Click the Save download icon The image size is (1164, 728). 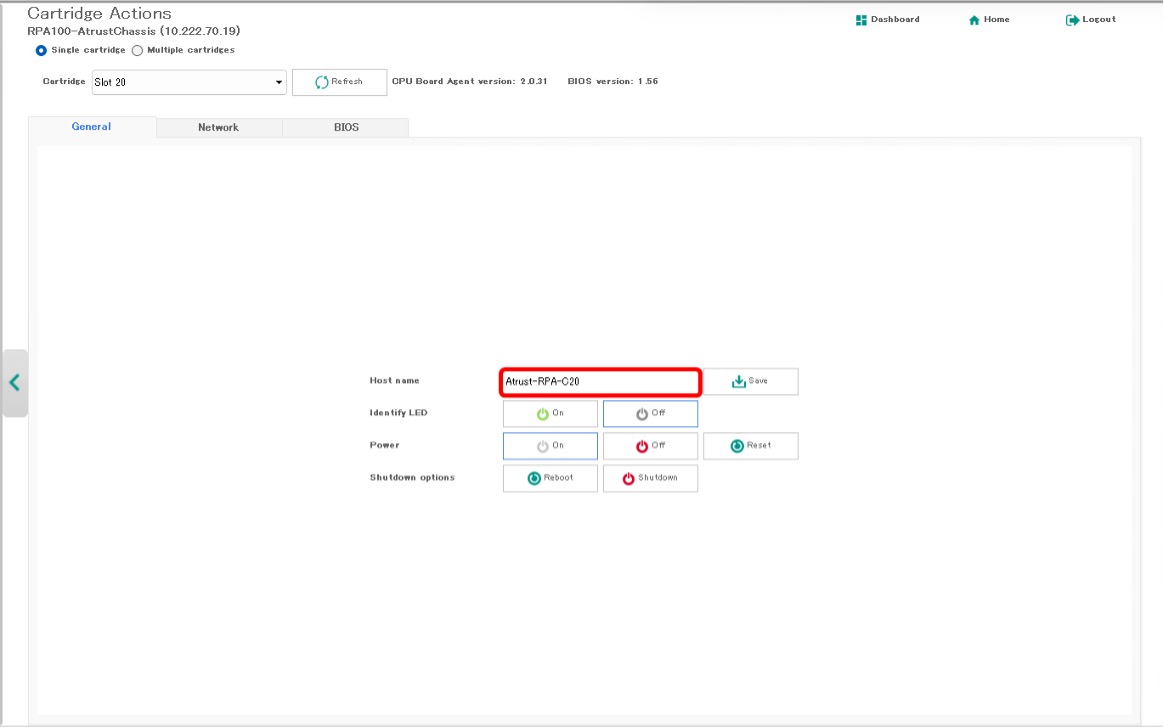pos(739,381)
